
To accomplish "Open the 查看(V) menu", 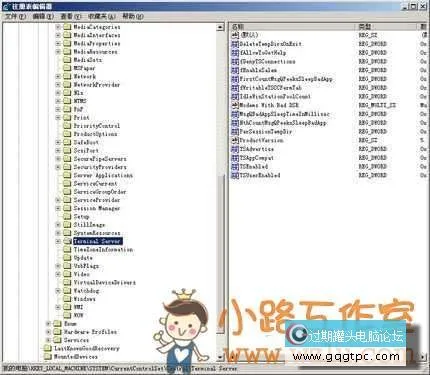I will point(71,16).
